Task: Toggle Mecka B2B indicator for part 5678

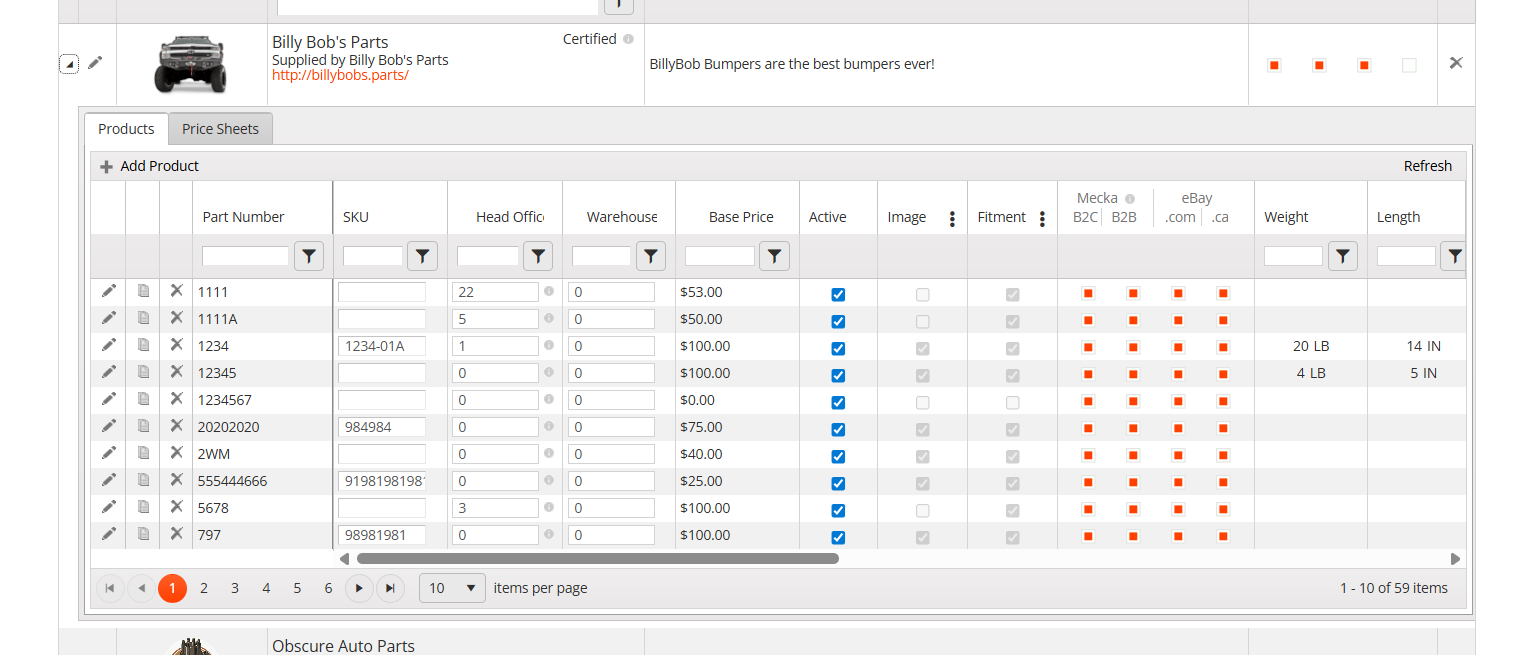Action: coord(1133,509)
